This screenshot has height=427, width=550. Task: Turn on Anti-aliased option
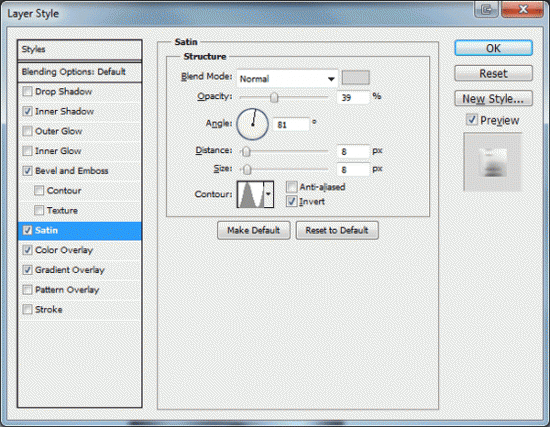click(291, 187)
